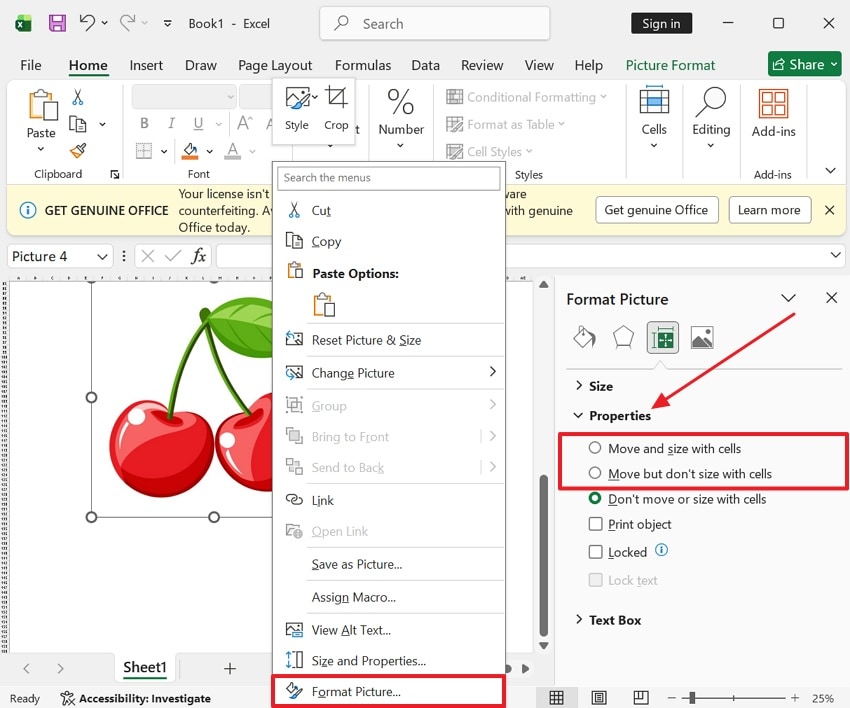Apply Fill Color from the Font group
The height and width of the screenshot is (708, 850).
click(190, 152)
